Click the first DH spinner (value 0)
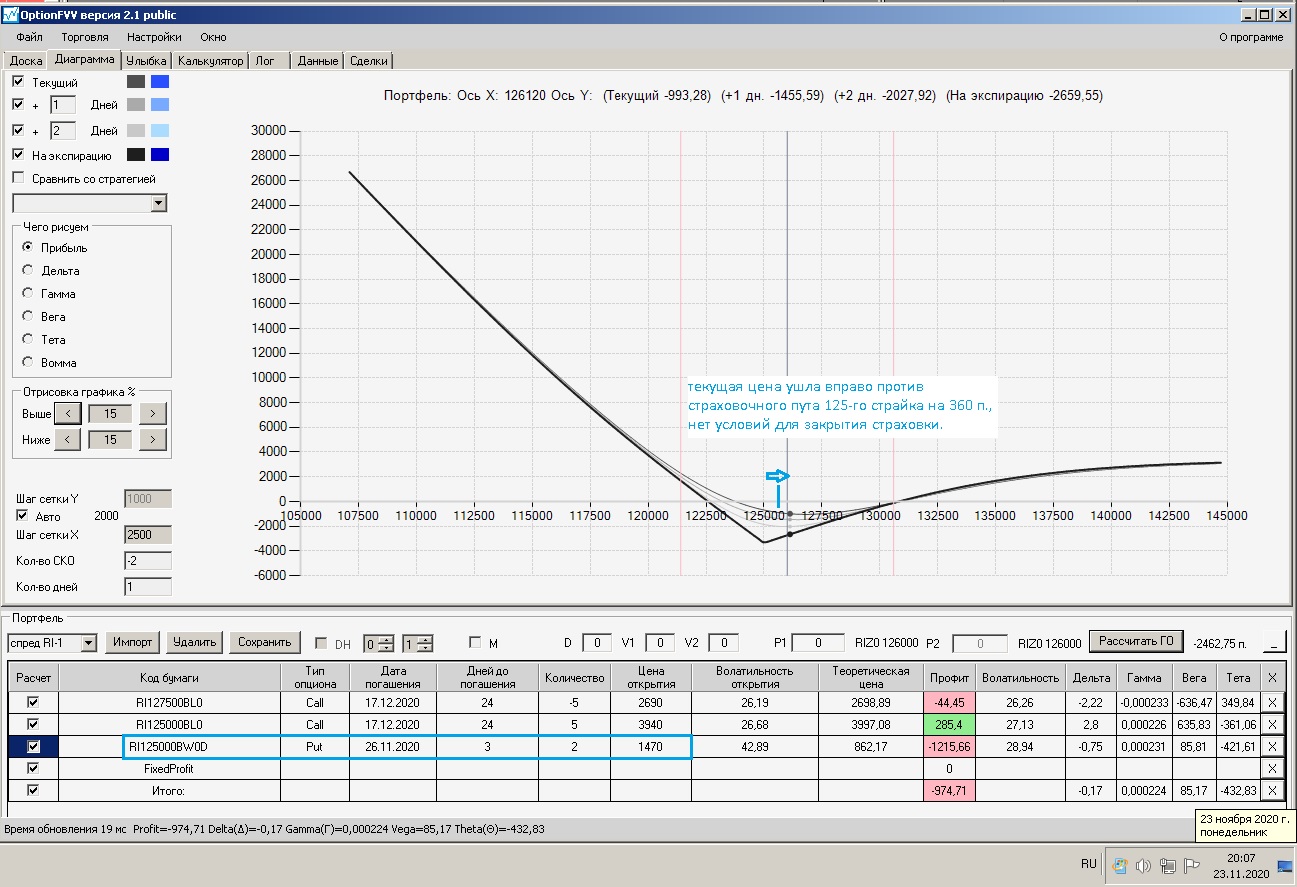The image size is (1297, 887). 379,643
